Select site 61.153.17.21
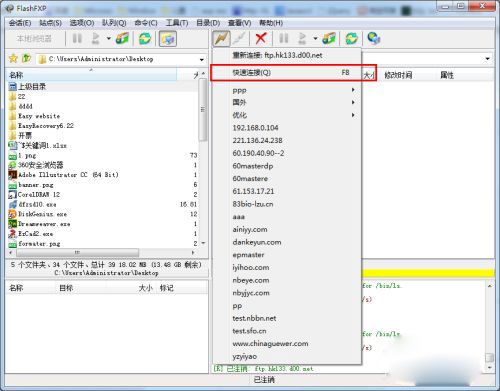Image resolution: width=500 pixels, height=391 pixels. click(x=287, y=191)
